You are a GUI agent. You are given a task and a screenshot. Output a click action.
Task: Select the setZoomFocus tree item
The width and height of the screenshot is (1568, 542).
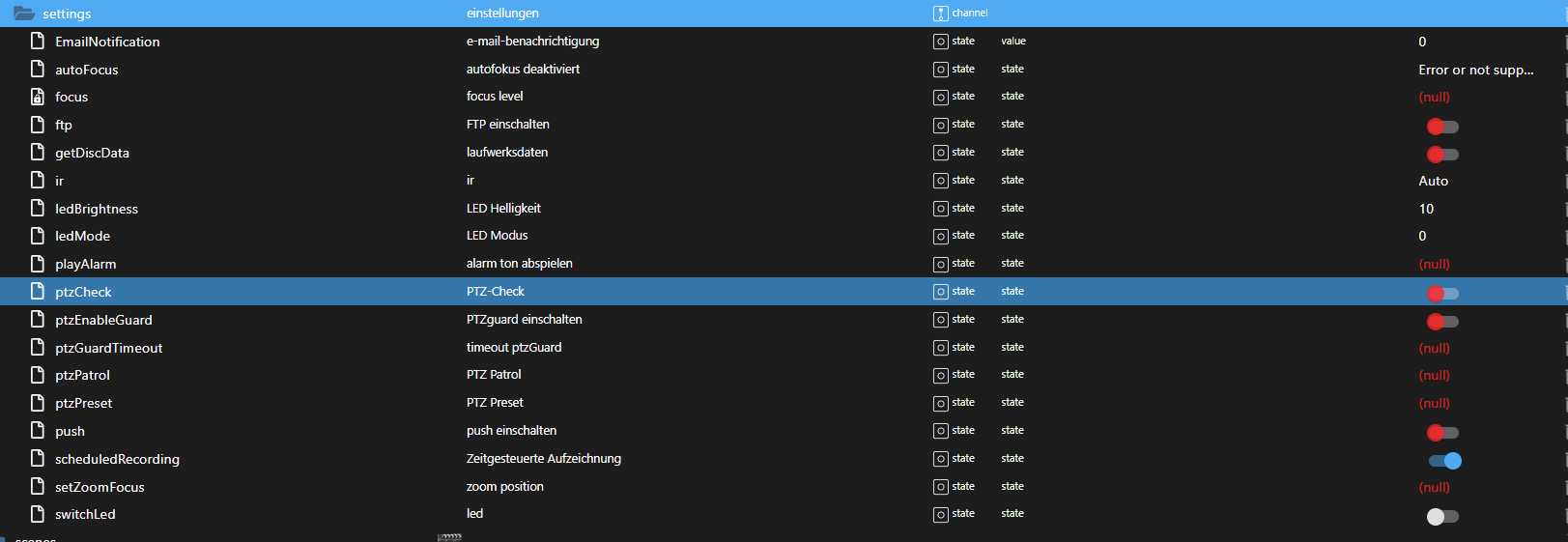click(x=100, y=487)
